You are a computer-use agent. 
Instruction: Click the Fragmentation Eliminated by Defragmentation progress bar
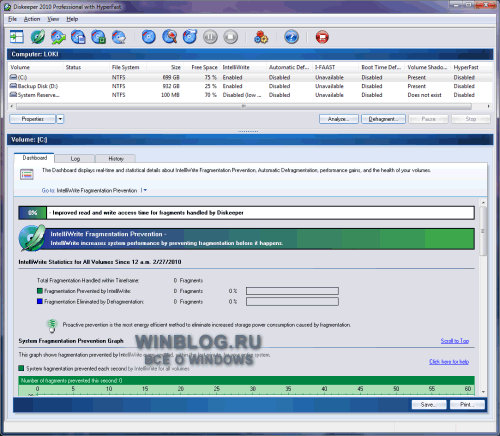(x=292, y=302)
